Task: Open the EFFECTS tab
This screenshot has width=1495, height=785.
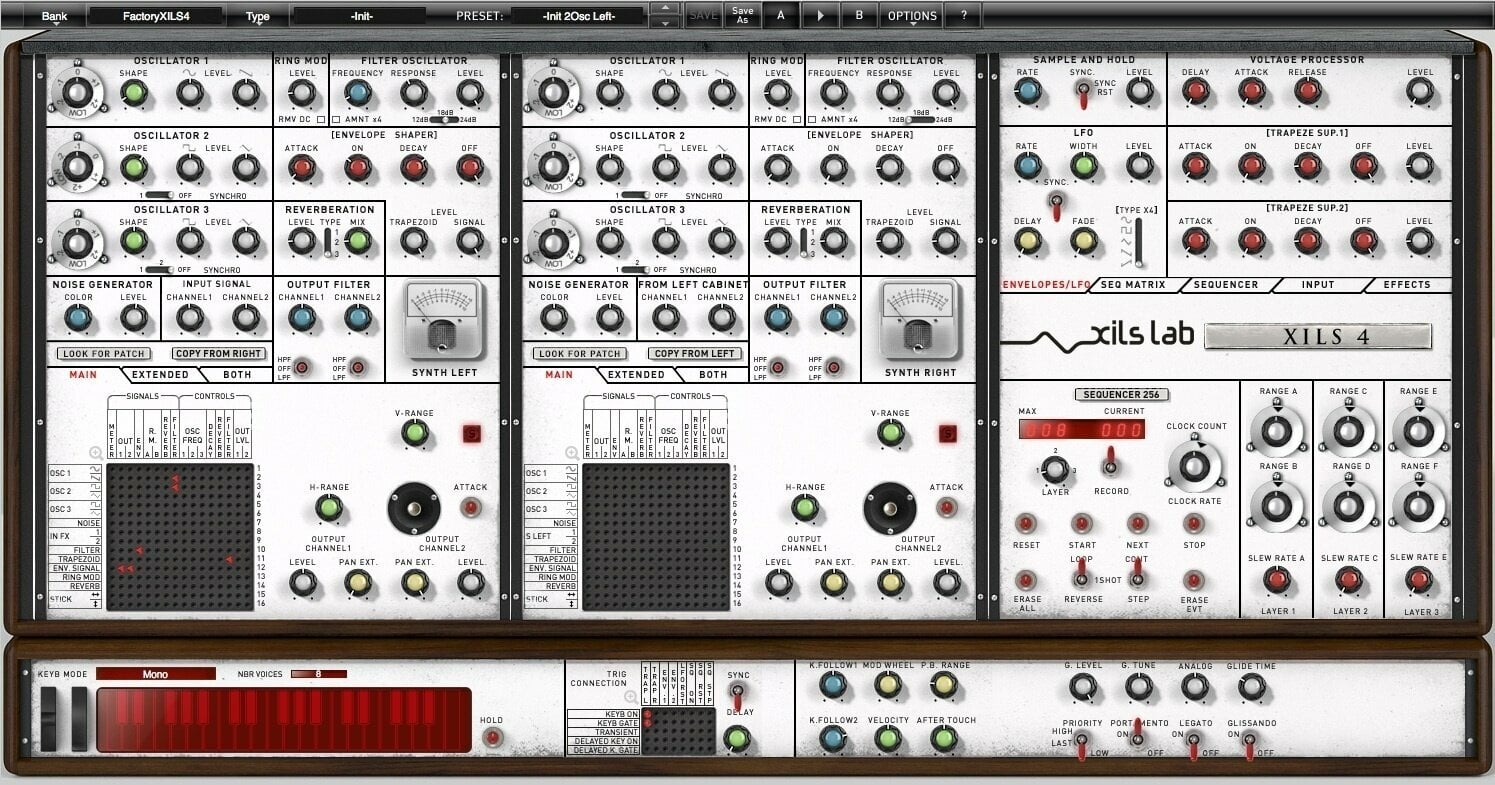Action: [1406, 285]
